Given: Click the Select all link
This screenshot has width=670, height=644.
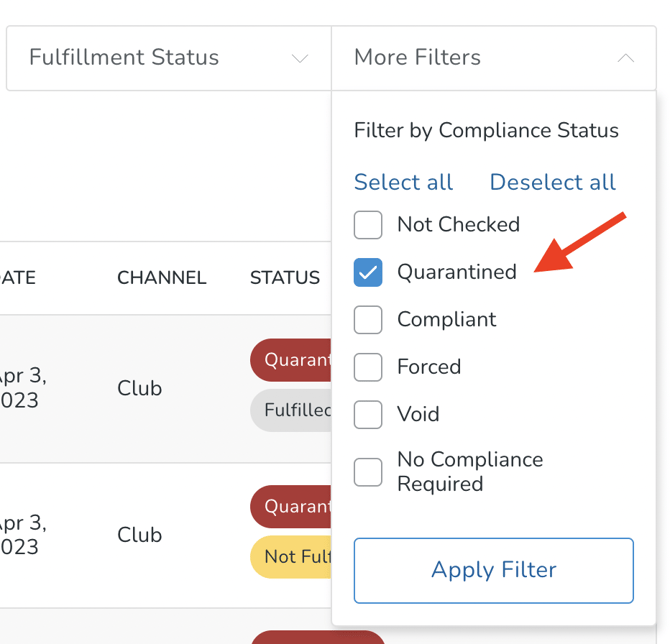Looking at the screenshot, I should 403,182.
